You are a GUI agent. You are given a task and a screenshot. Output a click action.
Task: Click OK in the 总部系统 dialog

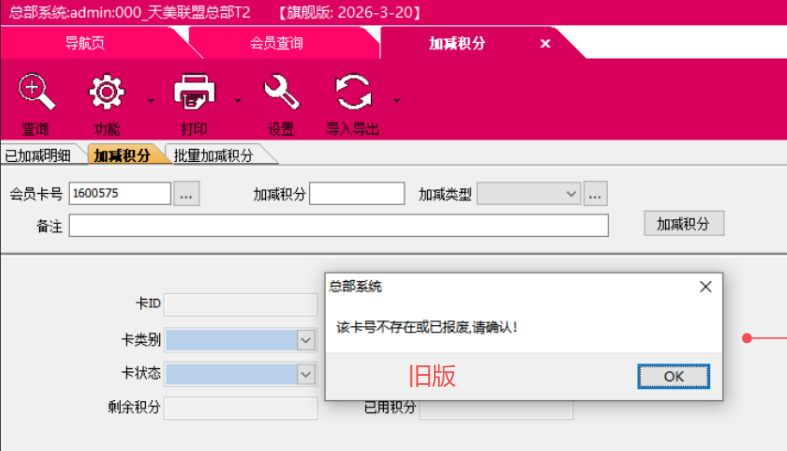pyautogui.click(x=673, y=376)
